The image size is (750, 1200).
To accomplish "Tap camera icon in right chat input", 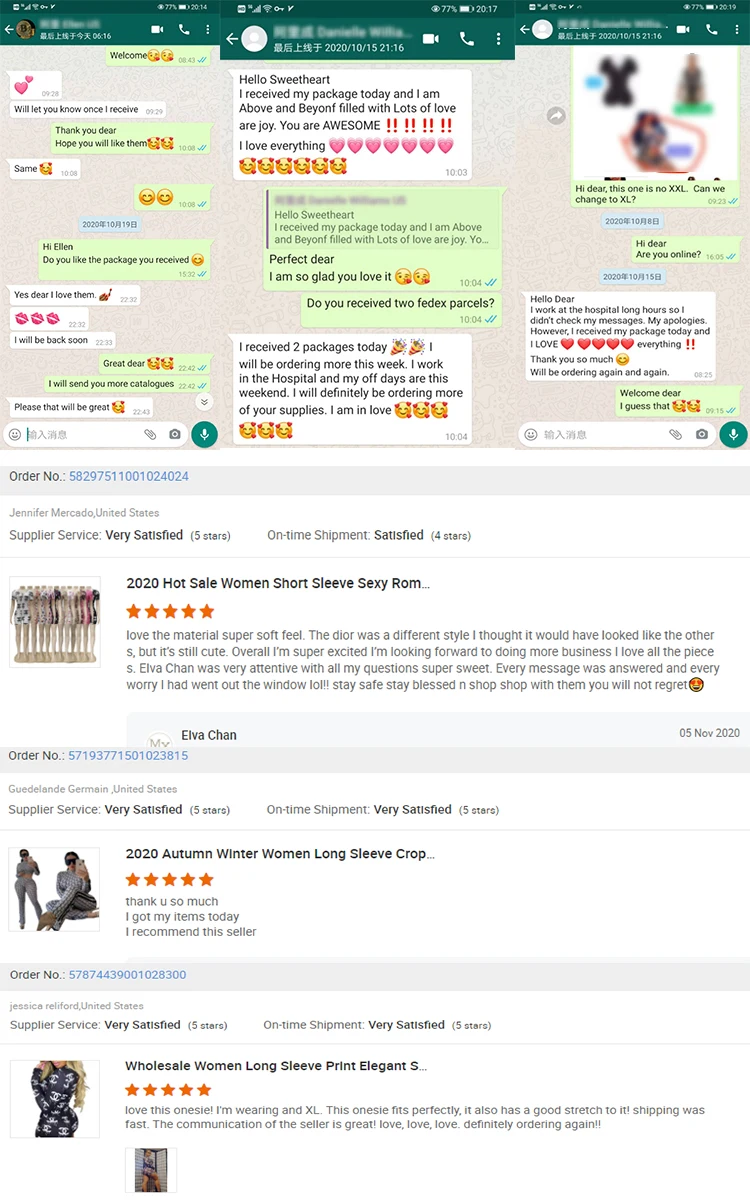I will coord(702,434).
